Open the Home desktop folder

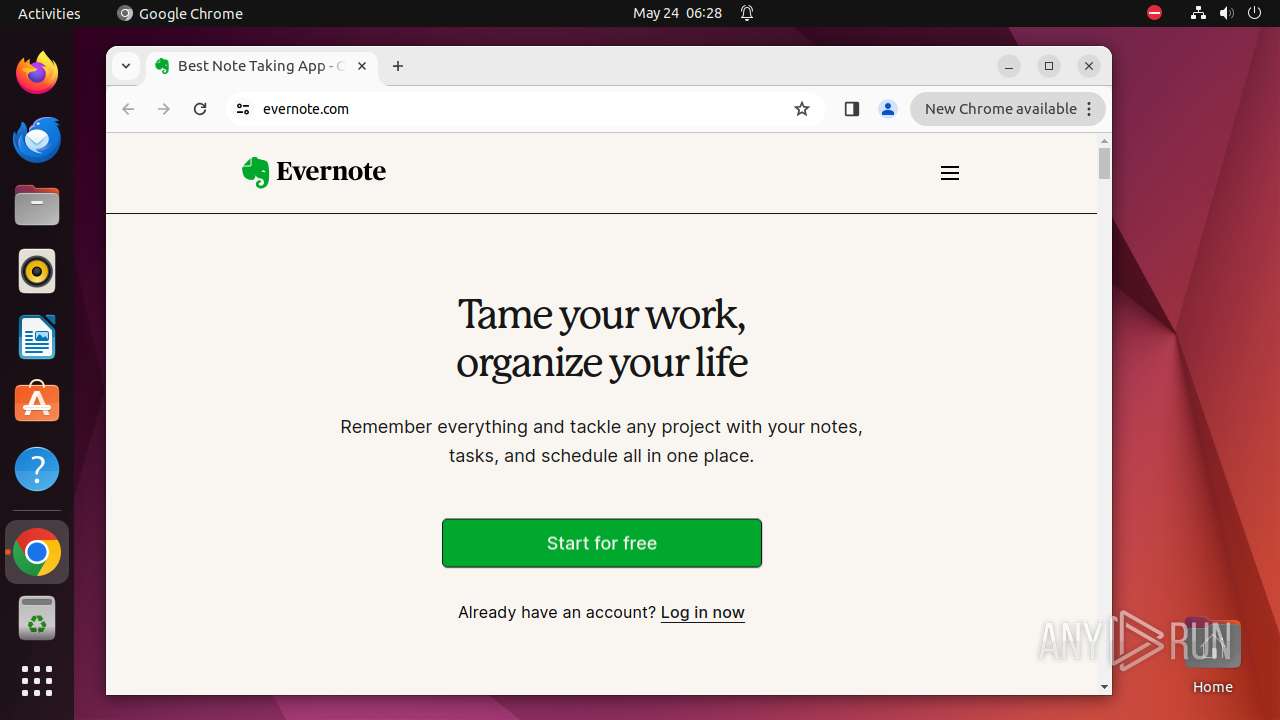click(x=1212, y=655)
